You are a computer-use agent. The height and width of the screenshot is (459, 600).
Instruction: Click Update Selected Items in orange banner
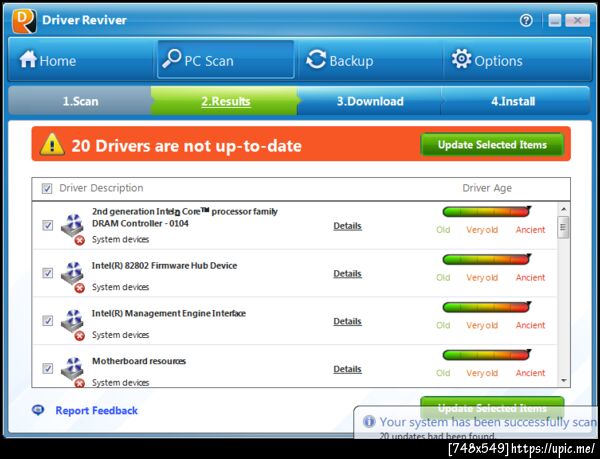492,145
